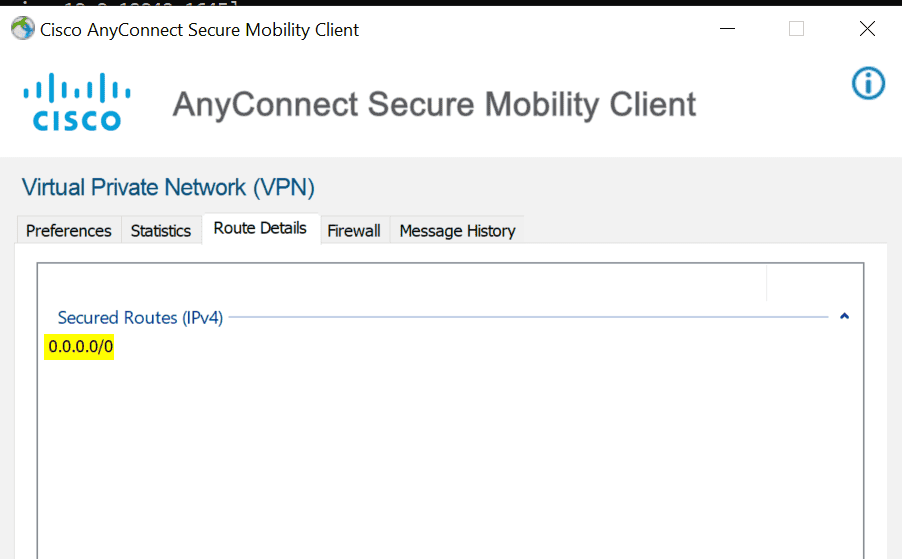Switch to the Preferences tab
This screenshot has height=559, width=902.
(x=69, y=231)
